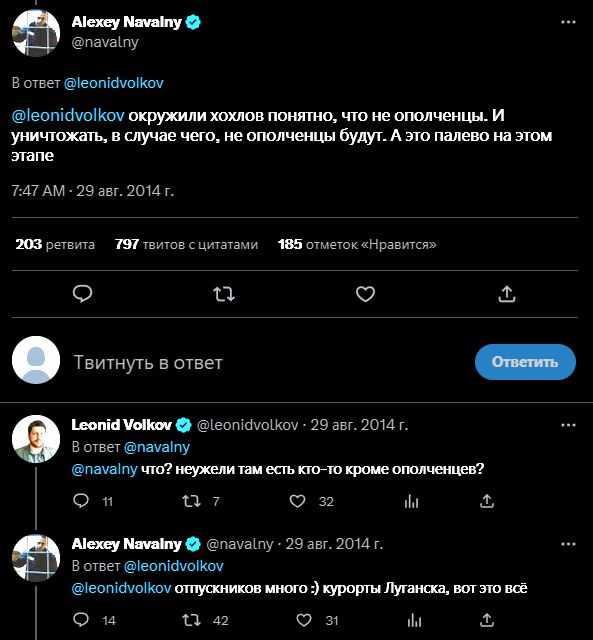The width and height of the screenshot is (593, 640).
Task: View the 203 ретвита list
Action: pyautogui.click(x=55, y=244)
